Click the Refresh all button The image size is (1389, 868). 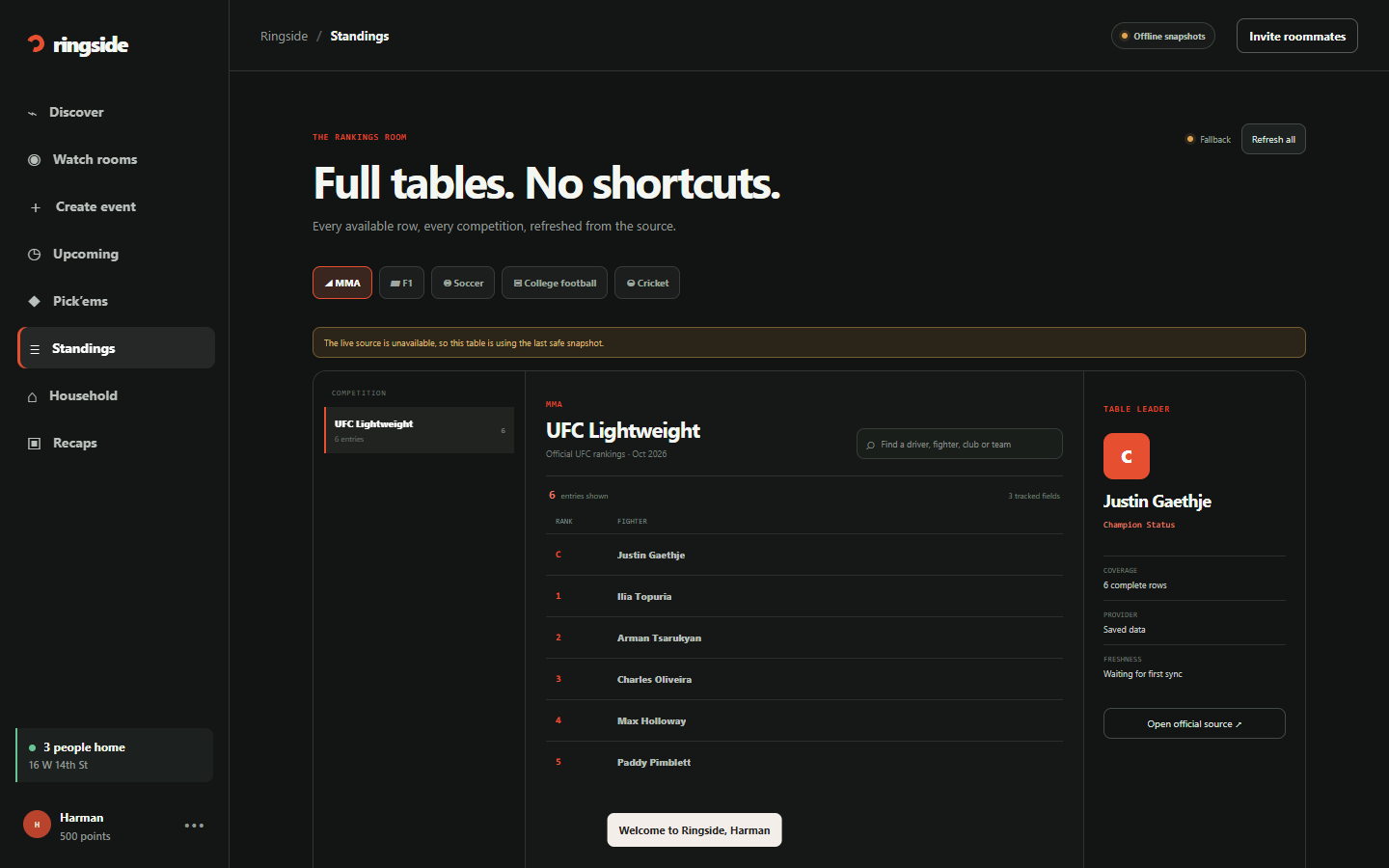pos(1273,139)
